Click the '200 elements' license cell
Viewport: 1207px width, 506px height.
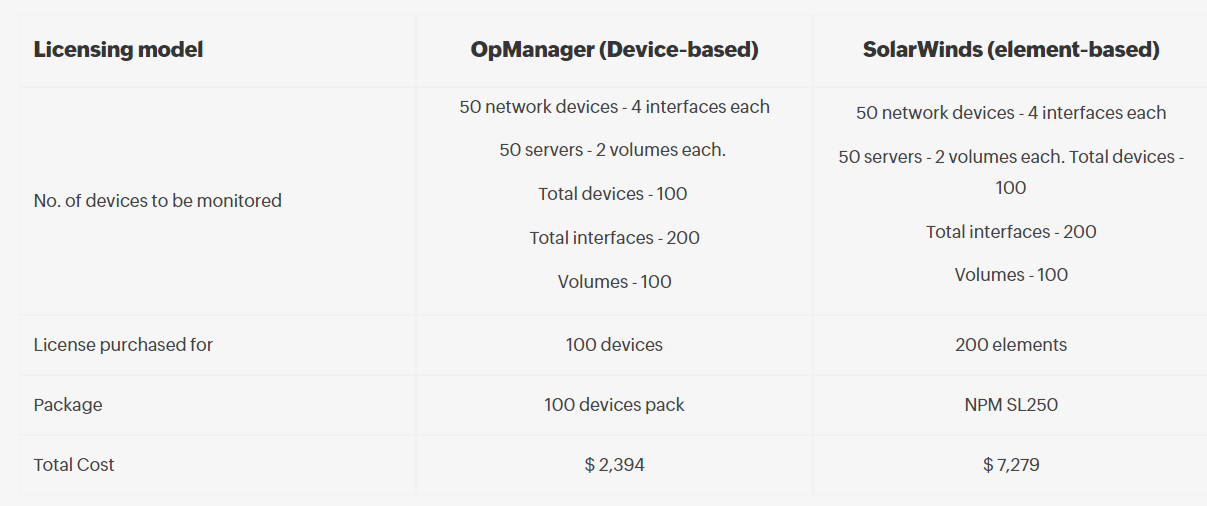(x=1010, y=345)
